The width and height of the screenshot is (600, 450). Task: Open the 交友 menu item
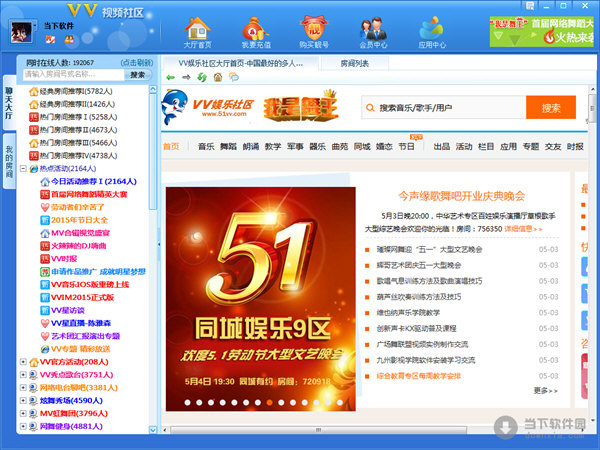point(553,146)
